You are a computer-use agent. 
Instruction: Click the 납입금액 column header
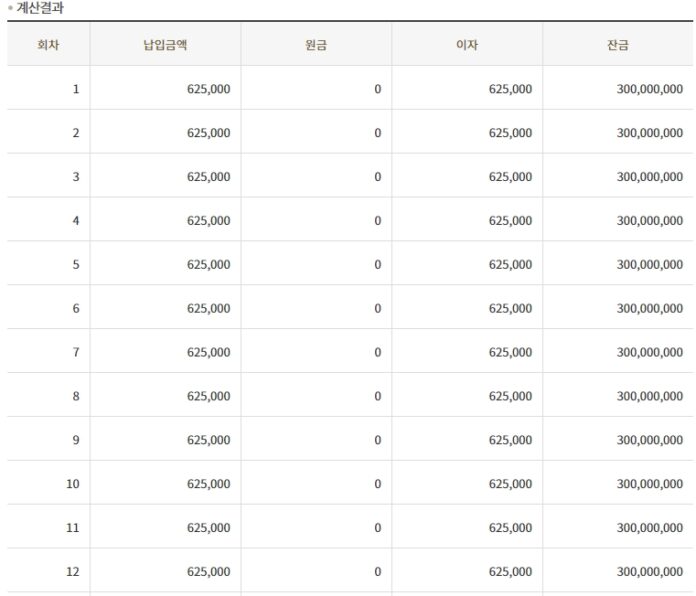click(165, 45)
